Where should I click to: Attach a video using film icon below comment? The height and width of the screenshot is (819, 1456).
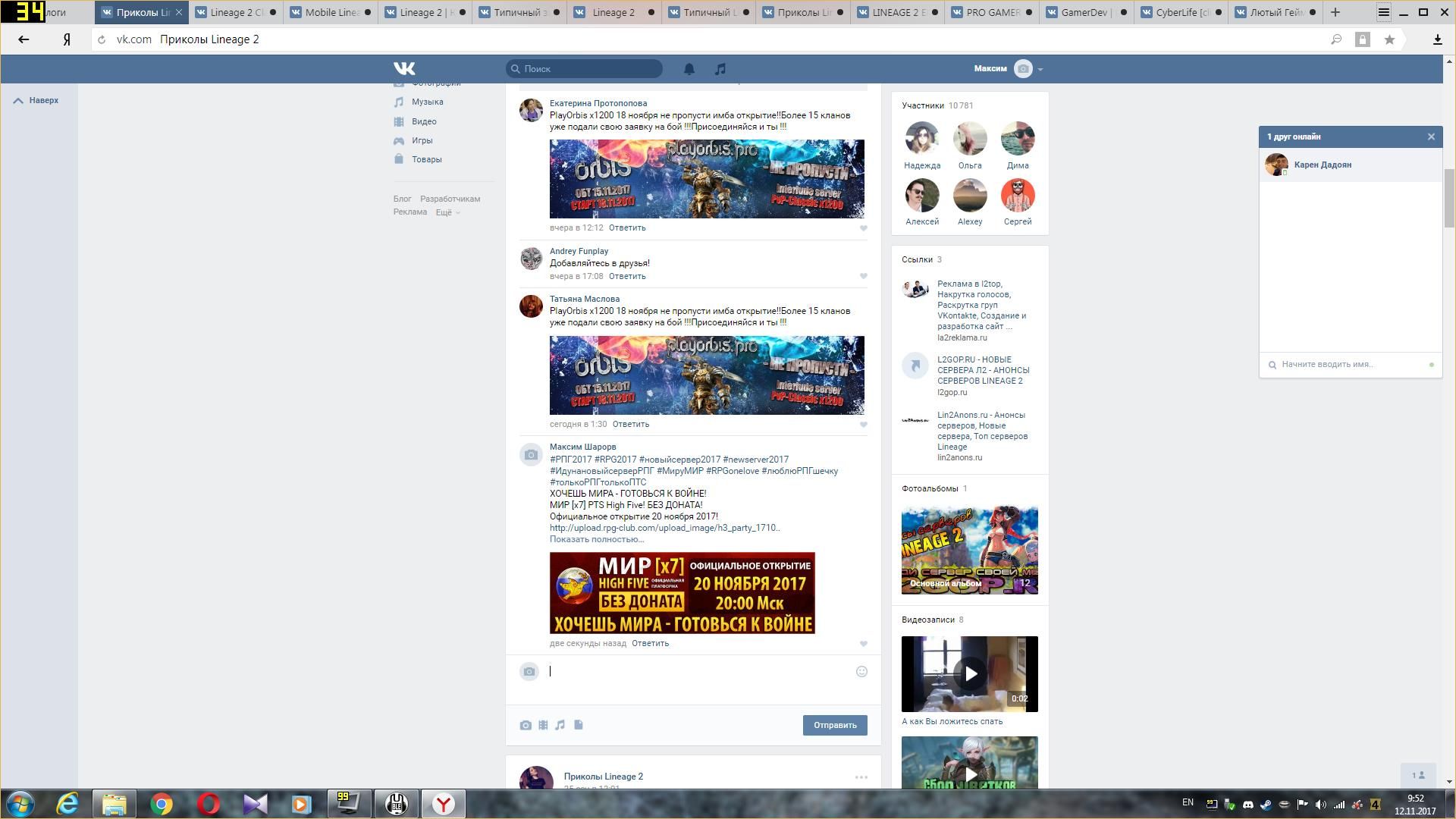[543, 726]
